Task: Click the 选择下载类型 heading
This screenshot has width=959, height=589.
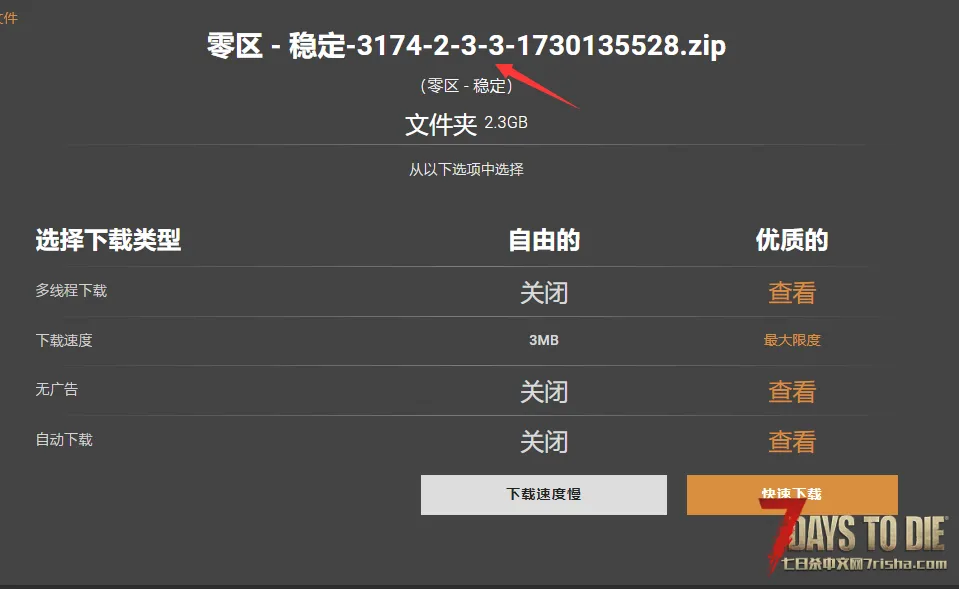Action: click(x=108, y=240)
